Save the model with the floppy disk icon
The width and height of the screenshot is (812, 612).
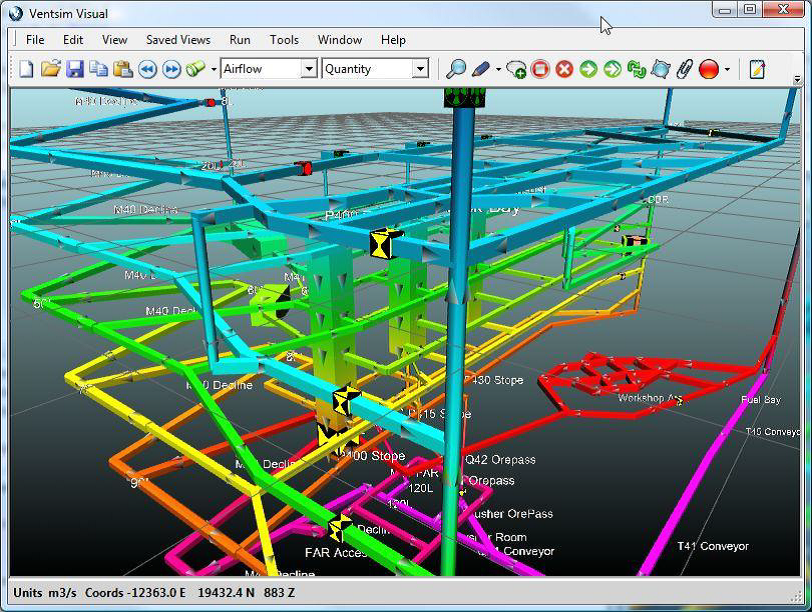[75, 69]
